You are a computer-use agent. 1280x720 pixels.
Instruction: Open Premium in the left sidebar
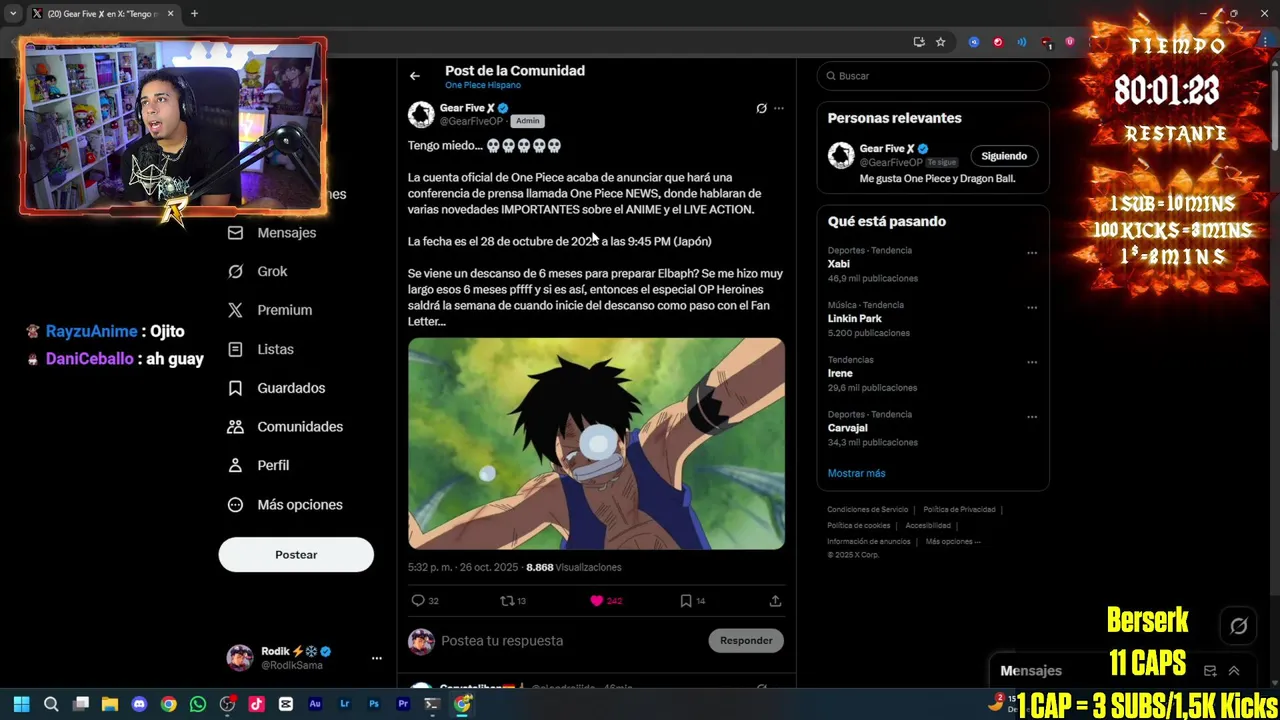coord(270,310)
